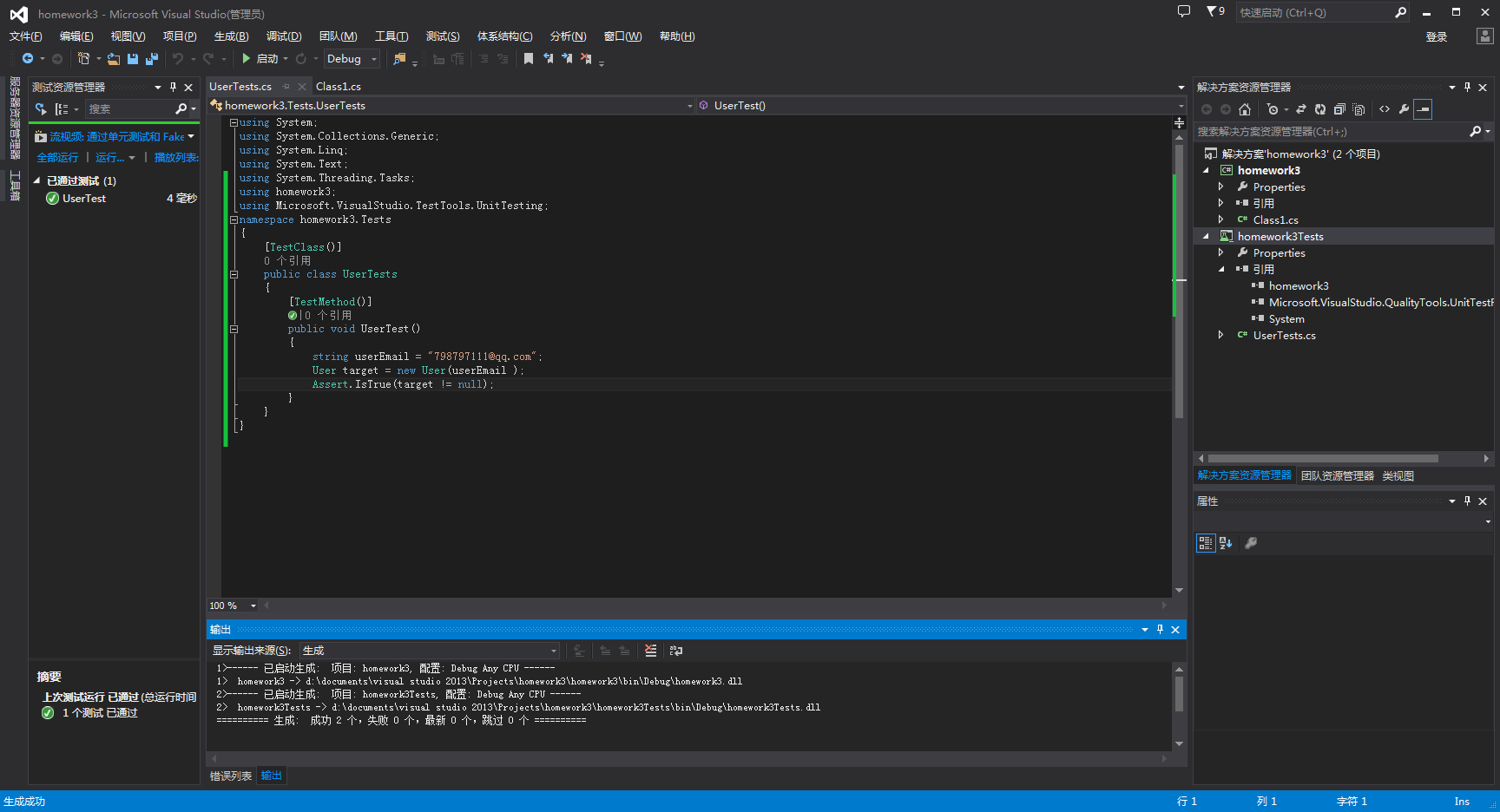
Task: Pin the Test Explorer panel
Action: tap(173, 87)
